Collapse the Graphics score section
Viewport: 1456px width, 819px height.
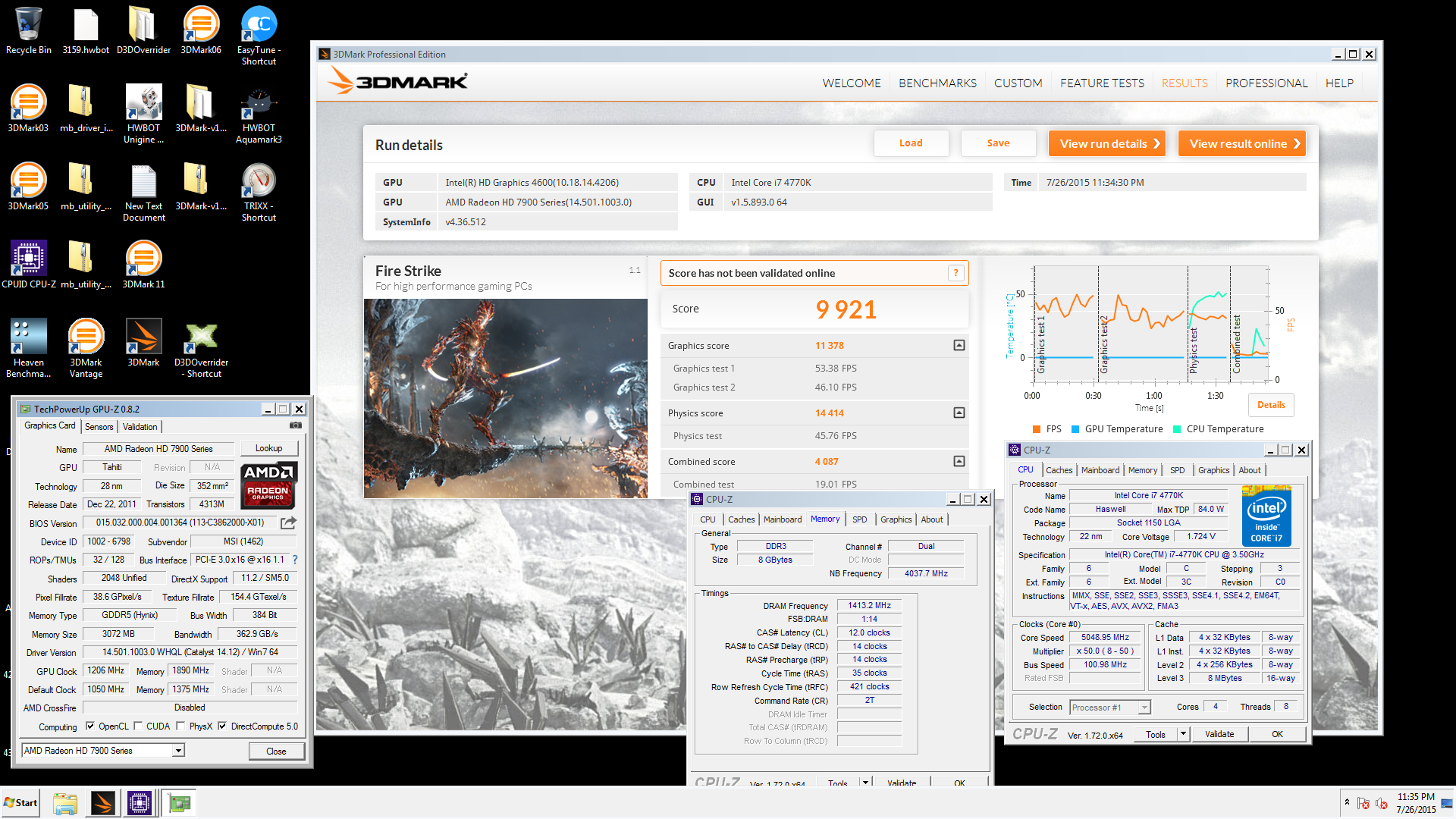[x=959, y=346]
